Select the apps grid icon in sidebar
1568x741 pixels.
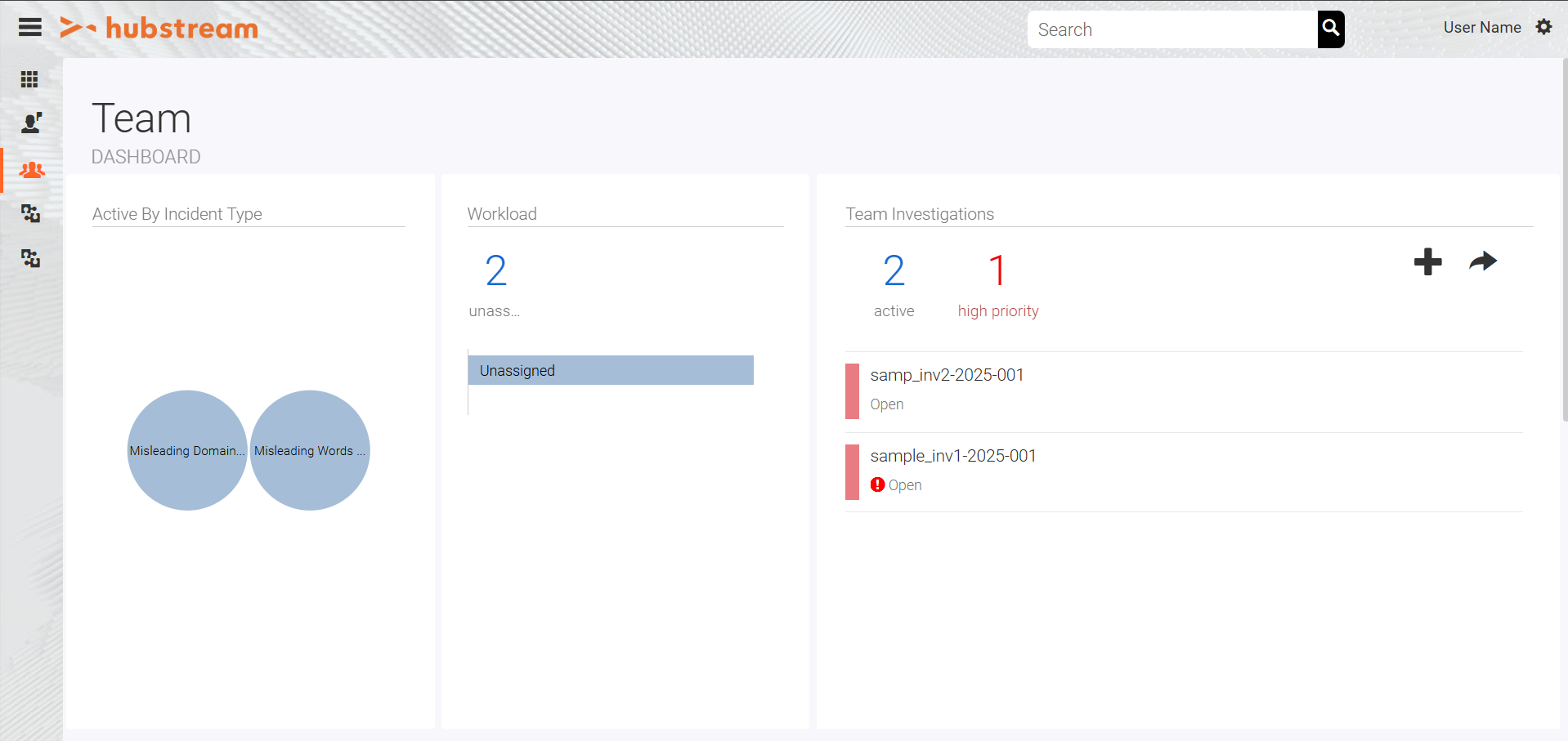pyautogui.click(x=29, y=79)
